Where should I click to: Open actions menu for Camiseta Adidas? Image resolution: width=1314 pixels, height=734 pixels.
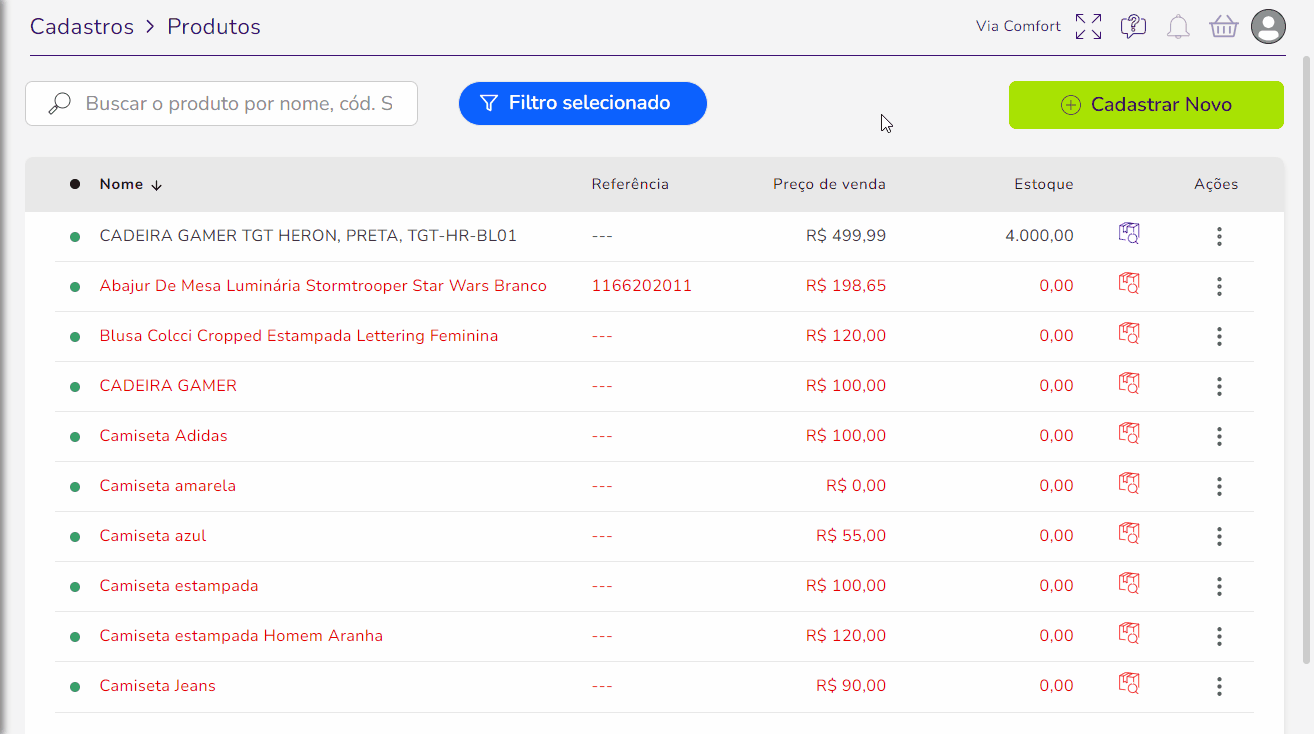point(1219,436)
